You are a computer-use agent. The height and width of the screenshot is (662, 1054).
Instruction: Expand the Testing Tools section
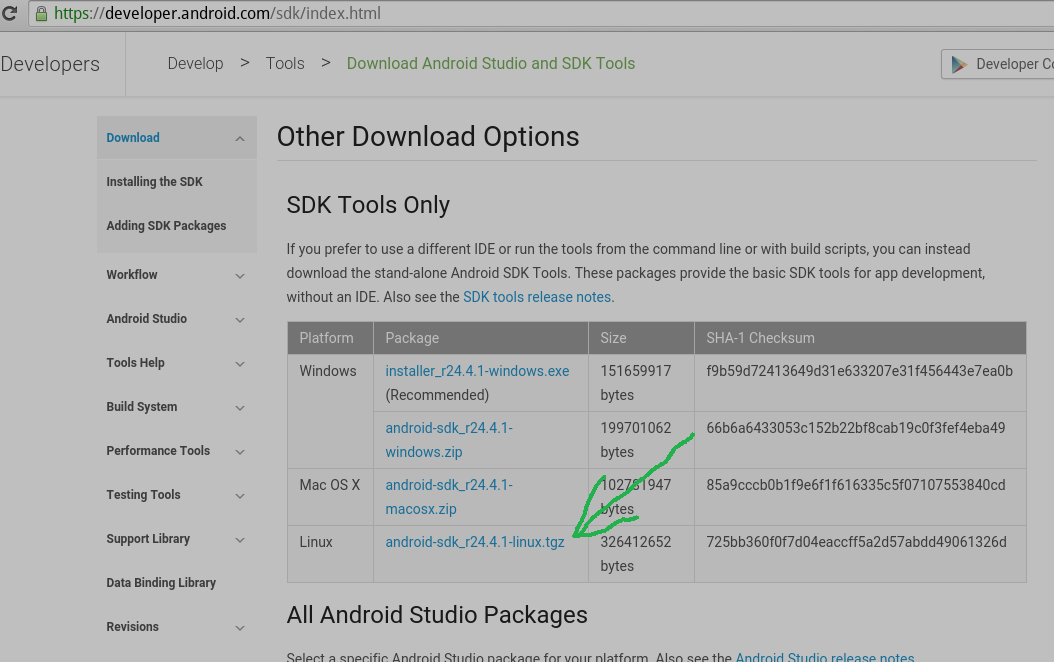coord(240,496)
